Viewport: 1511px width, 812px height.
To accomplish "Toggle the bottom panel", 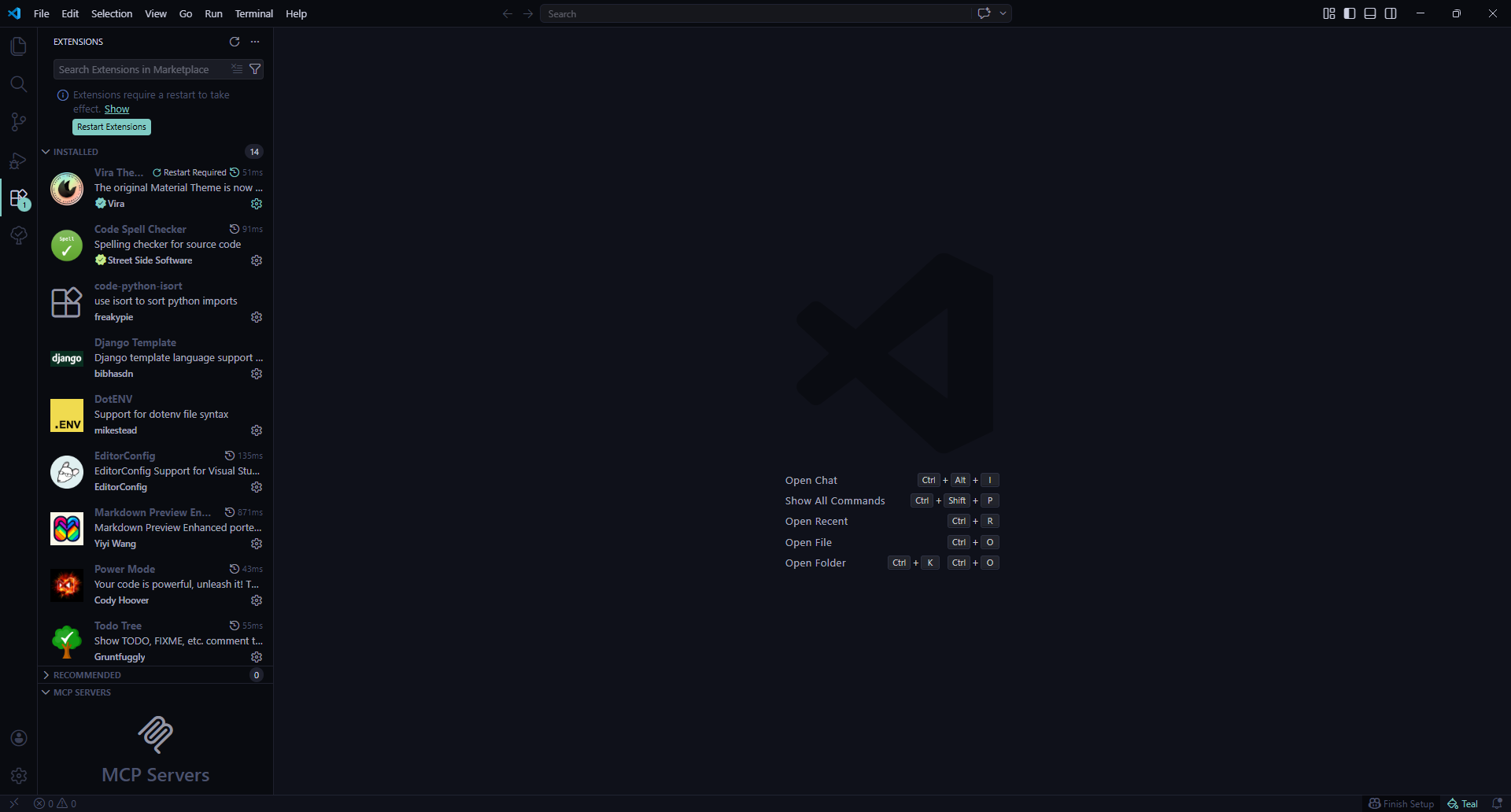I will (x=1370, y=13).
